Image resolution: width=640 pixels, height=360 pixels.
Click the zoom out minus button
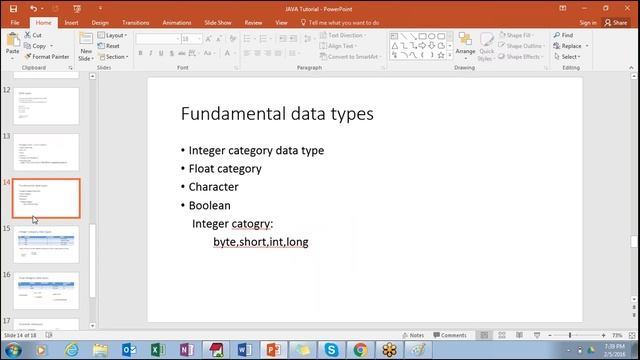click(550, 335)
